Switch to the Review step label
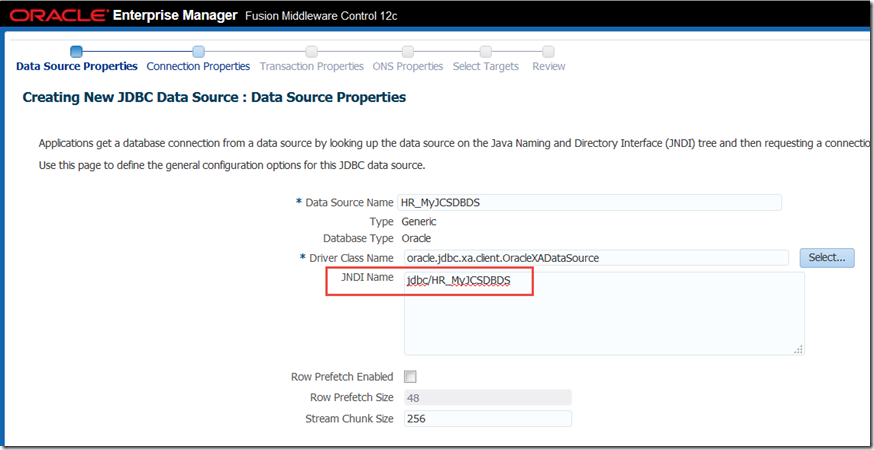 tap(548, 67)
